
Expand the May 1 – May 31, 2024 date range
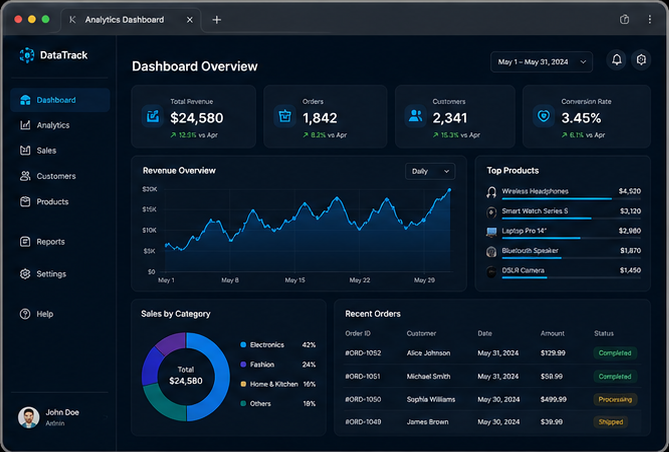pyautogui.click(x=541, y=62)
